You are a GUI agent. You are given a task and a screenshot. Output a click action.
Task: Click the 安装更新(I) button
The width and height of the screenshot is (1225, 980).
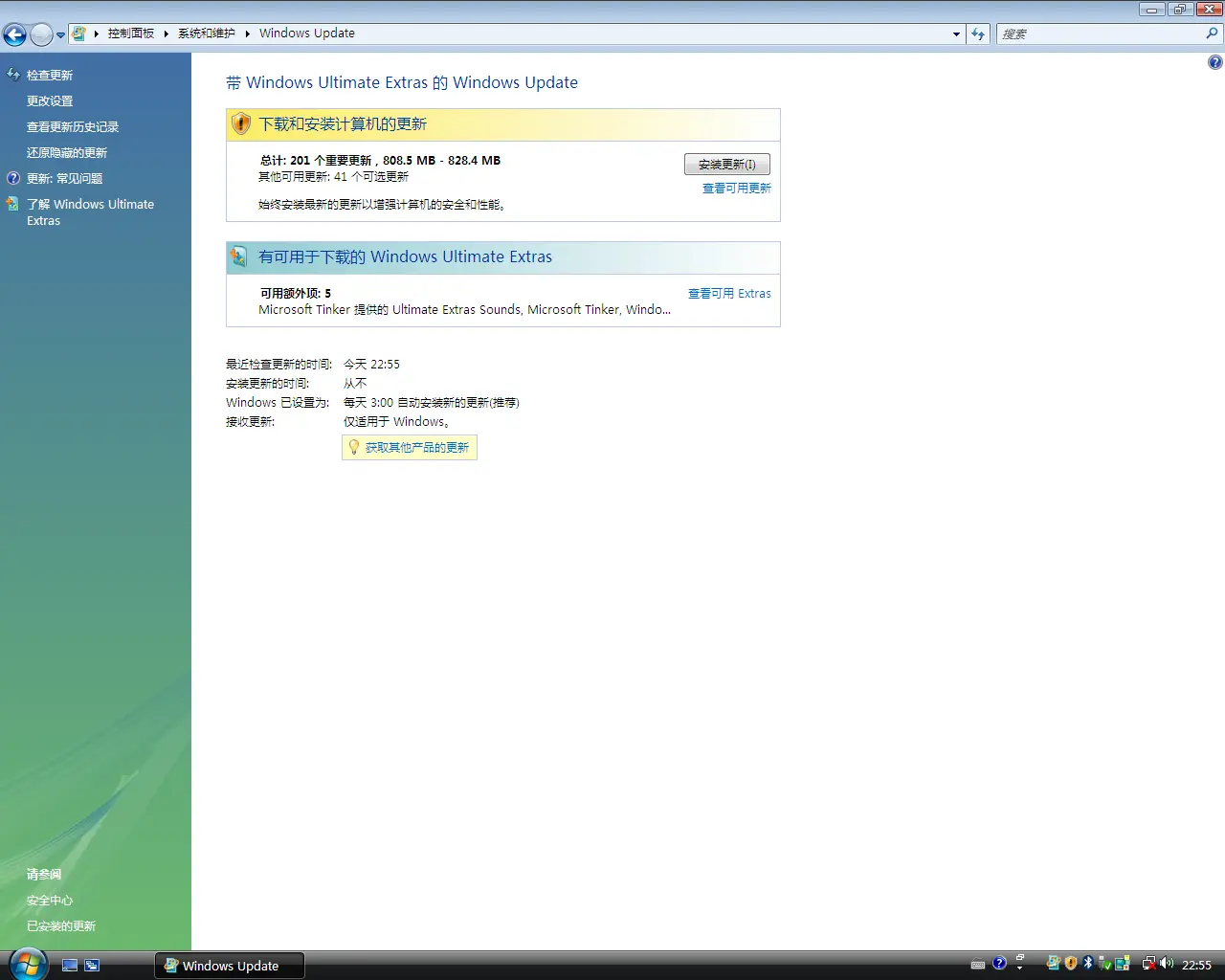pos(727,165)
